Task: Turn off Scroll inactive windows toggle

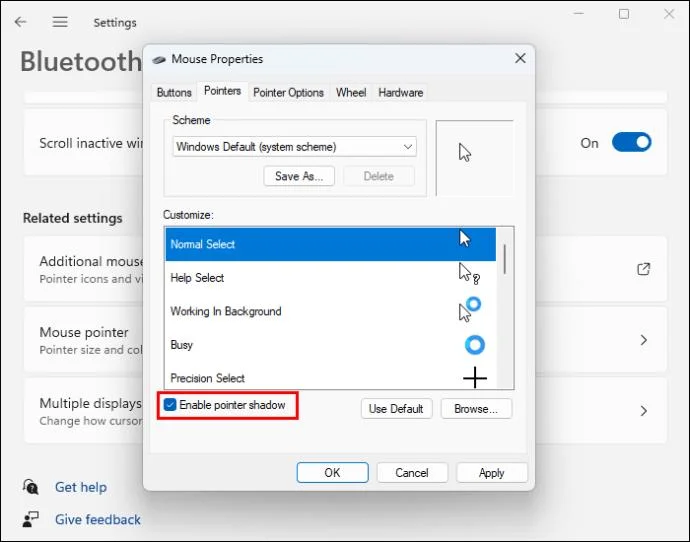Action: click(631, 143)
